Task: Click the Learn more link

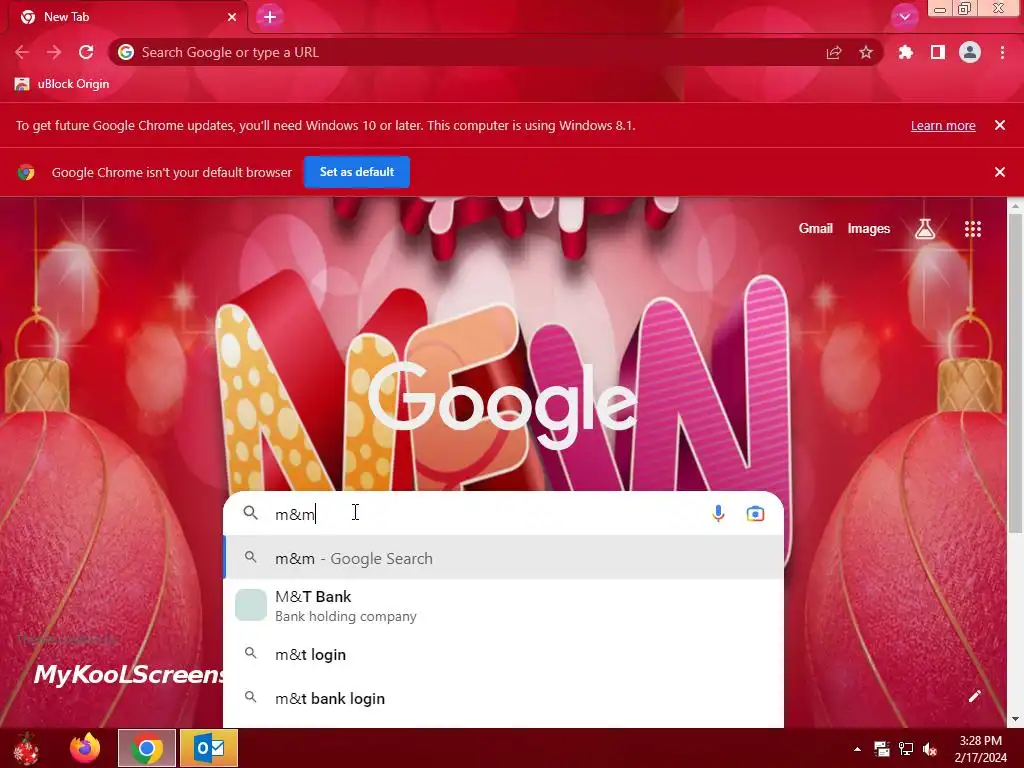Action: (943, 125)
